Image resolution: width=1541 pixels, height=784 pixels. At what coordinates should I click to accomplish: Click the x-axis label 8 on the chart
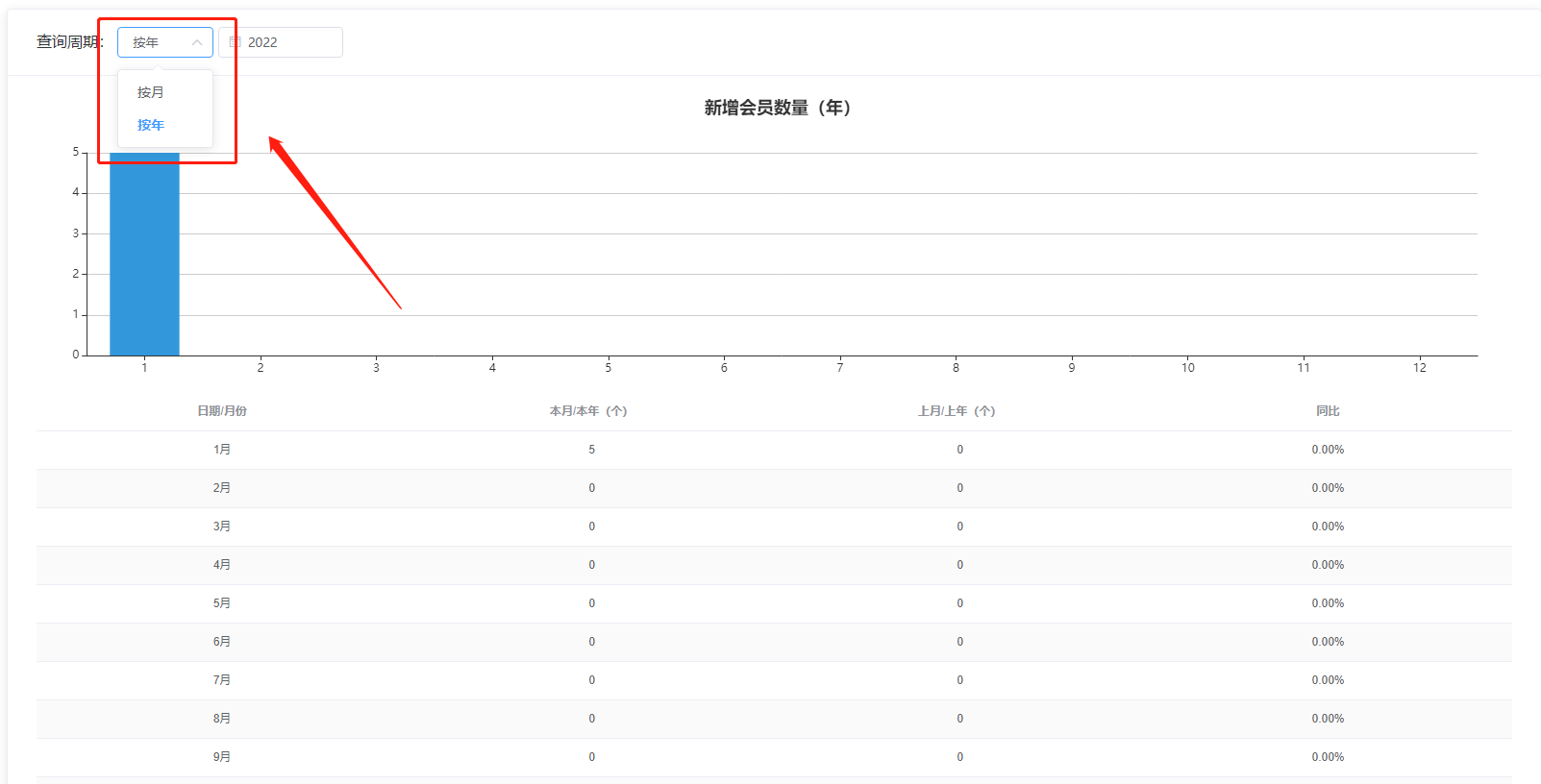956,368
